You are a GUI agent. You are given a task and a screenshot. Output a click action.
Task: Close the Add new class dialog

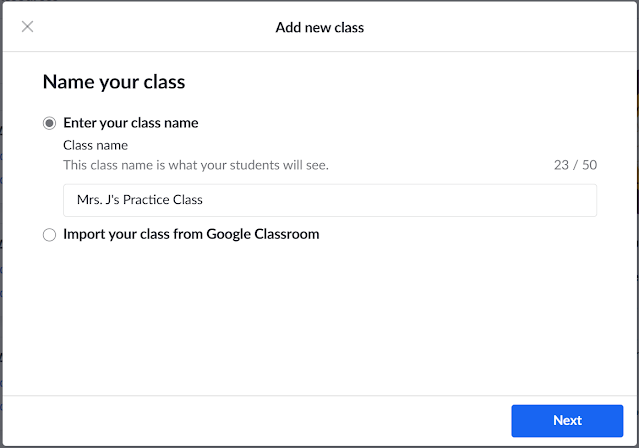click(27, 27)
